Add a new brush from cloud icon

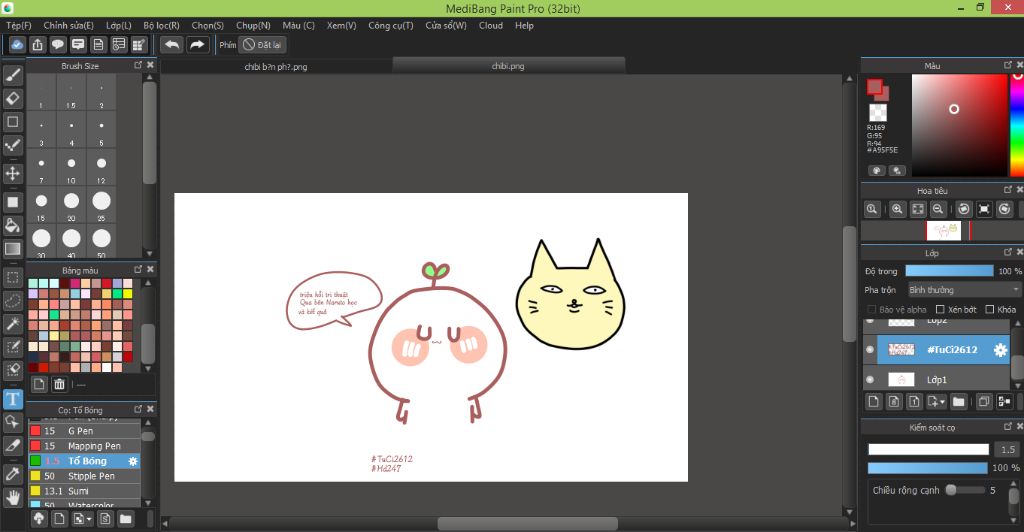pos(39,519)
